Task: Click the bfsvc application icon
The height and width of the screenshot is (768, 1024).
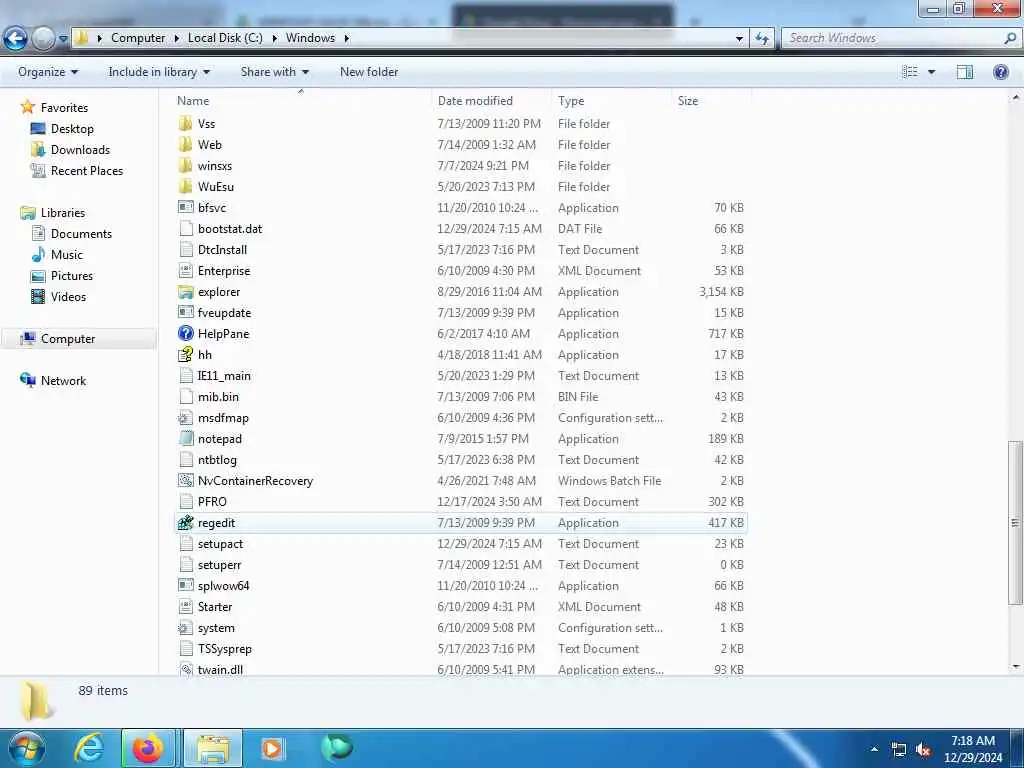Action: [186, 208]
